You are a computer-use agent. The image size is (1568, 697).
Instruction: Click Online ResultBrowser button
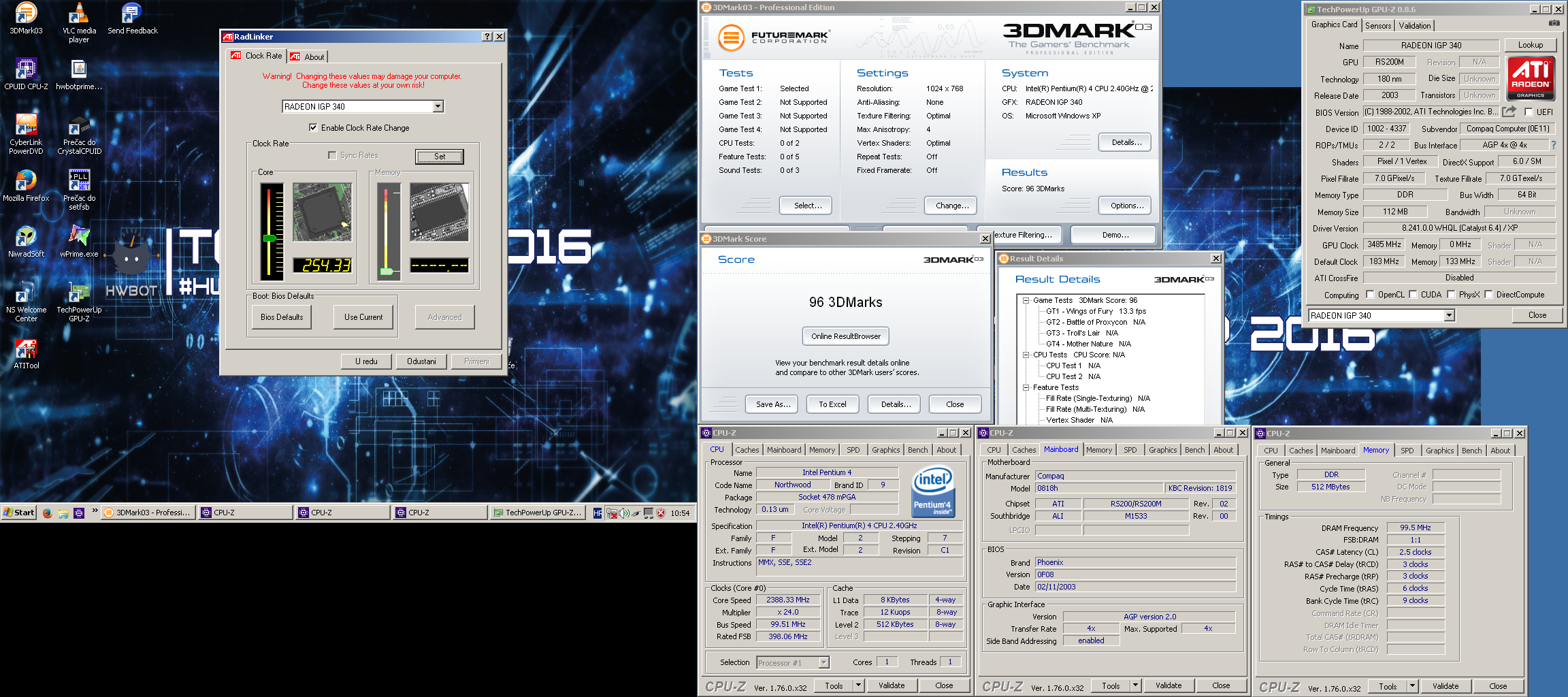coord(845,336)
